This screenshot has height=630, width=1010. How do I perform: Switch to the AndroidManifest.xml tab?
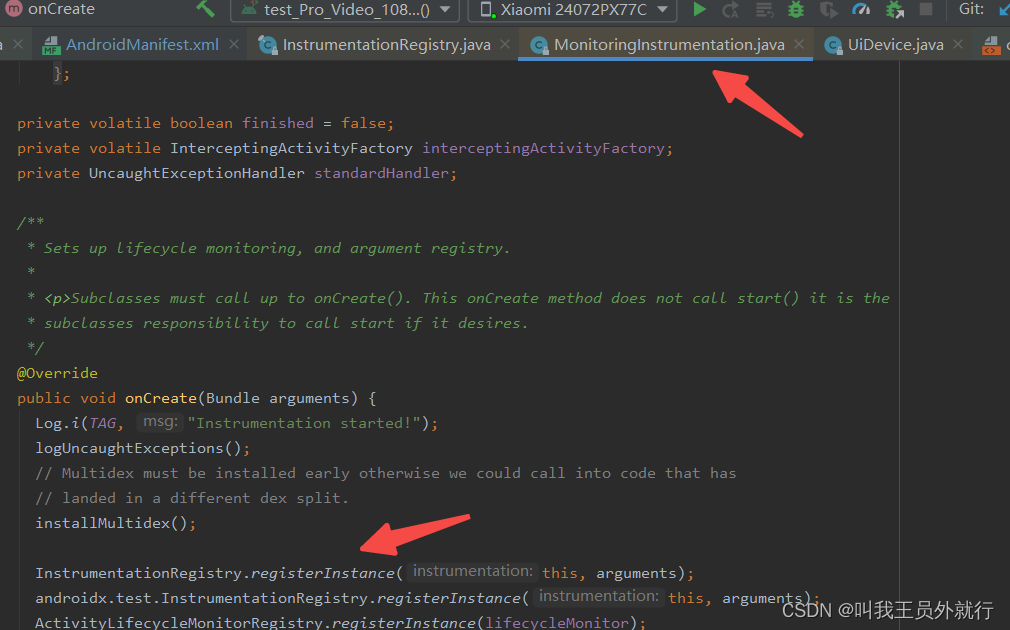pyautogui.click(x=140, y=44)
